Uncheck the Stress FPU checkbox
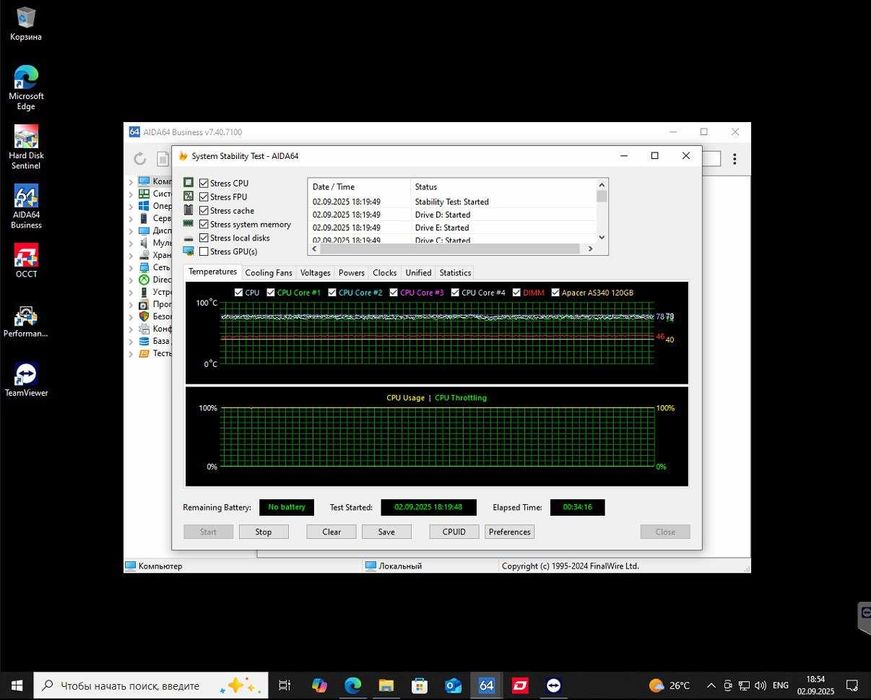This screenshot has width=871, height=700. [204, 197]
